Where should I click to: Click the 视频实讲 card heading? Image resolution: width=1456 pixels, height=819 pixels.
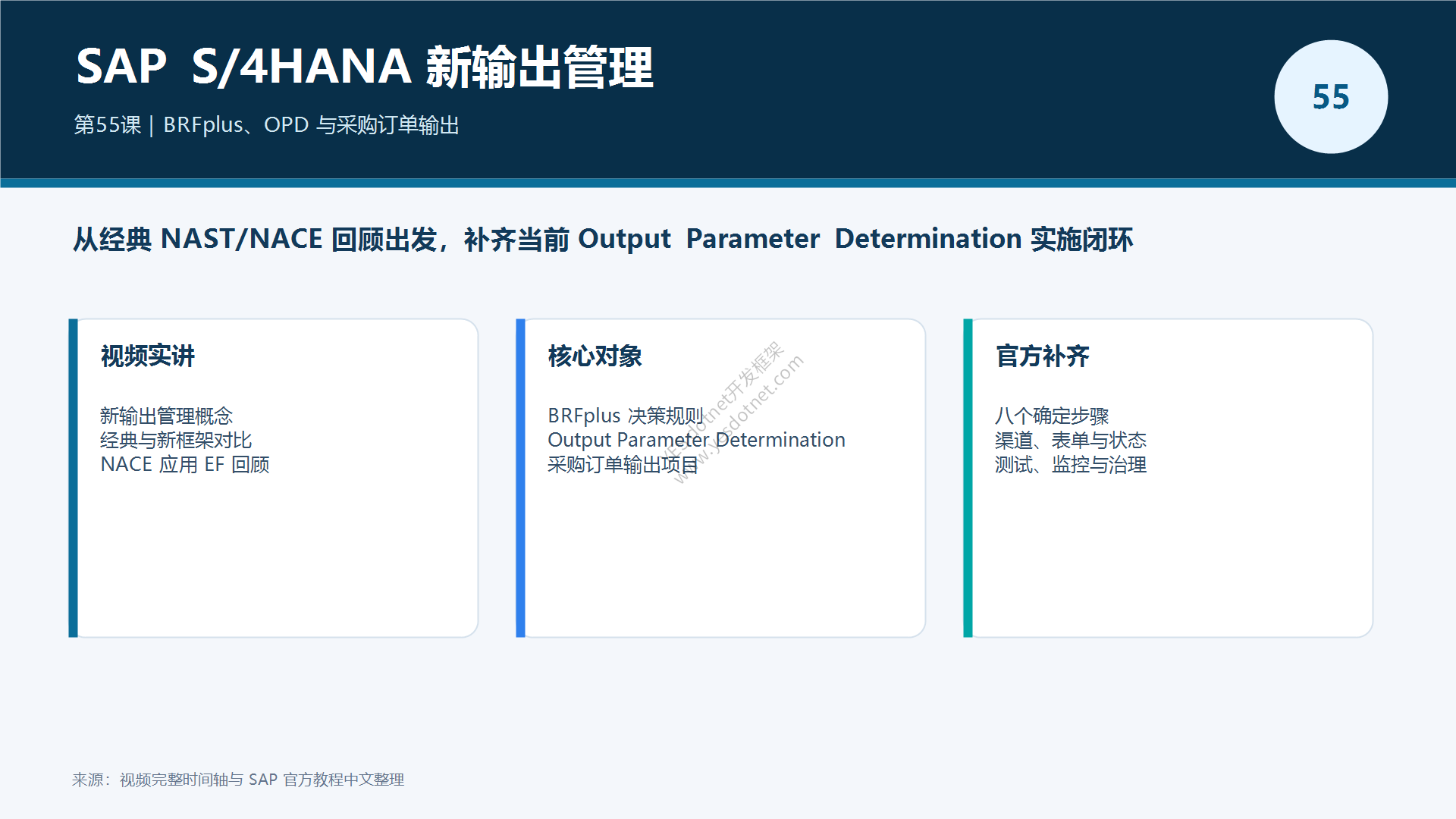click(x=148, y=356)
